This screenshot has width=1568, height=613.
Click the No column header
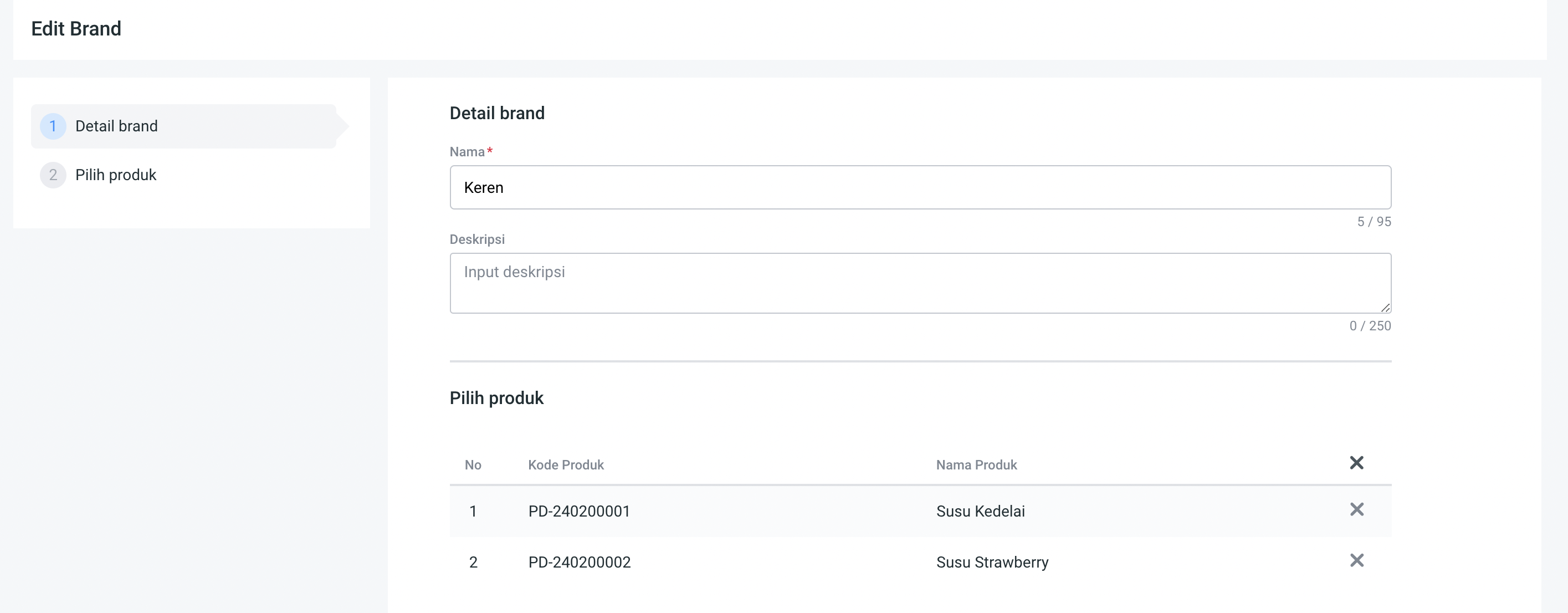point(473,465)
